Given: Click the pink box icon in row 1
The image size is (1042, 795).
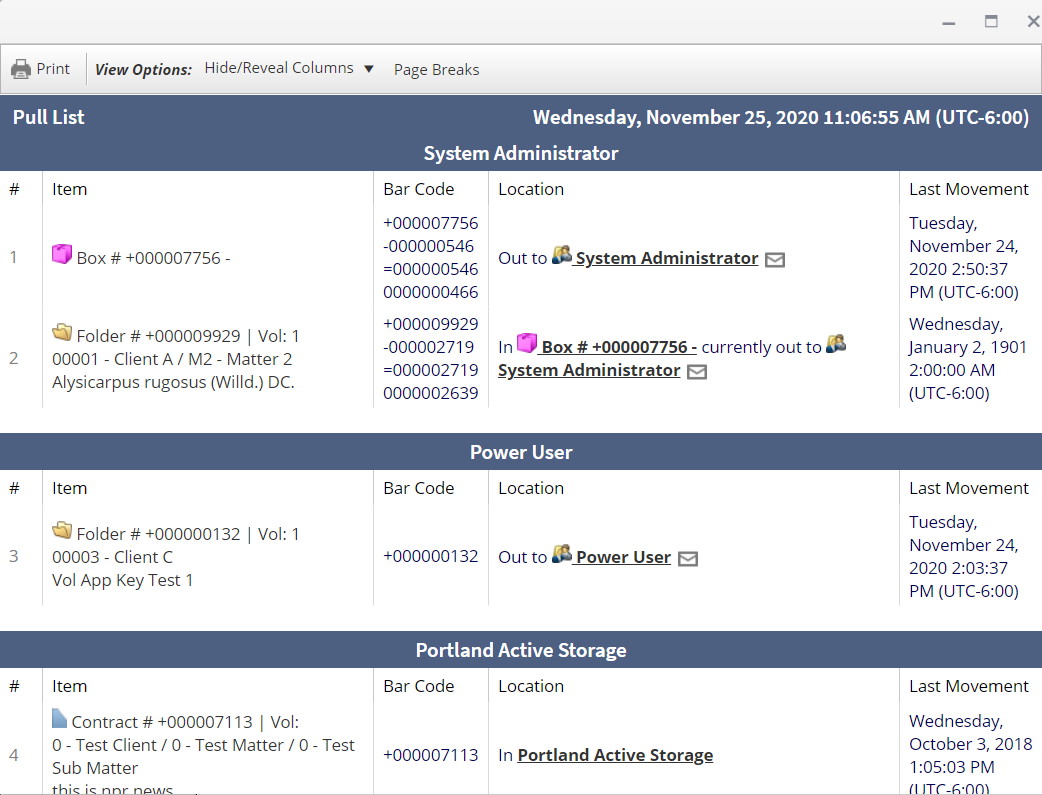Looking at the screenshot, I should tap(62, 254).
